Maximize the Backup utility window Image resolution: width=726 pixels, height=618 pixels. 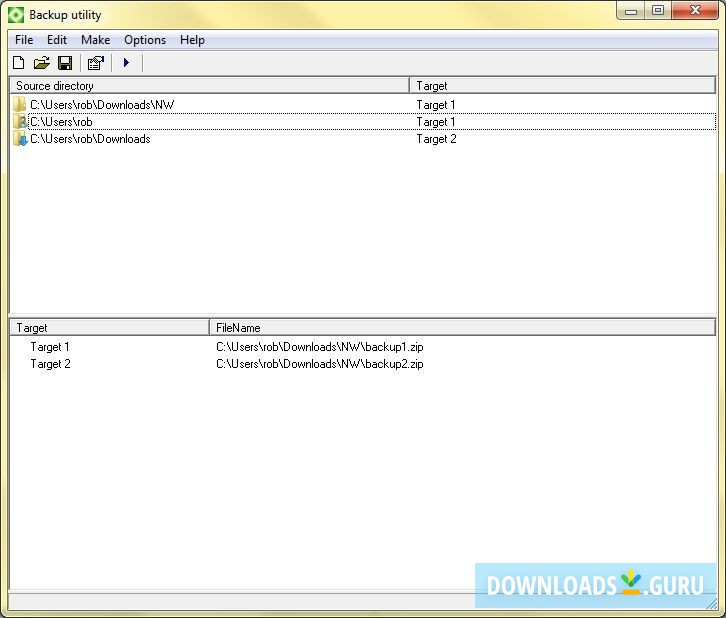657,11
